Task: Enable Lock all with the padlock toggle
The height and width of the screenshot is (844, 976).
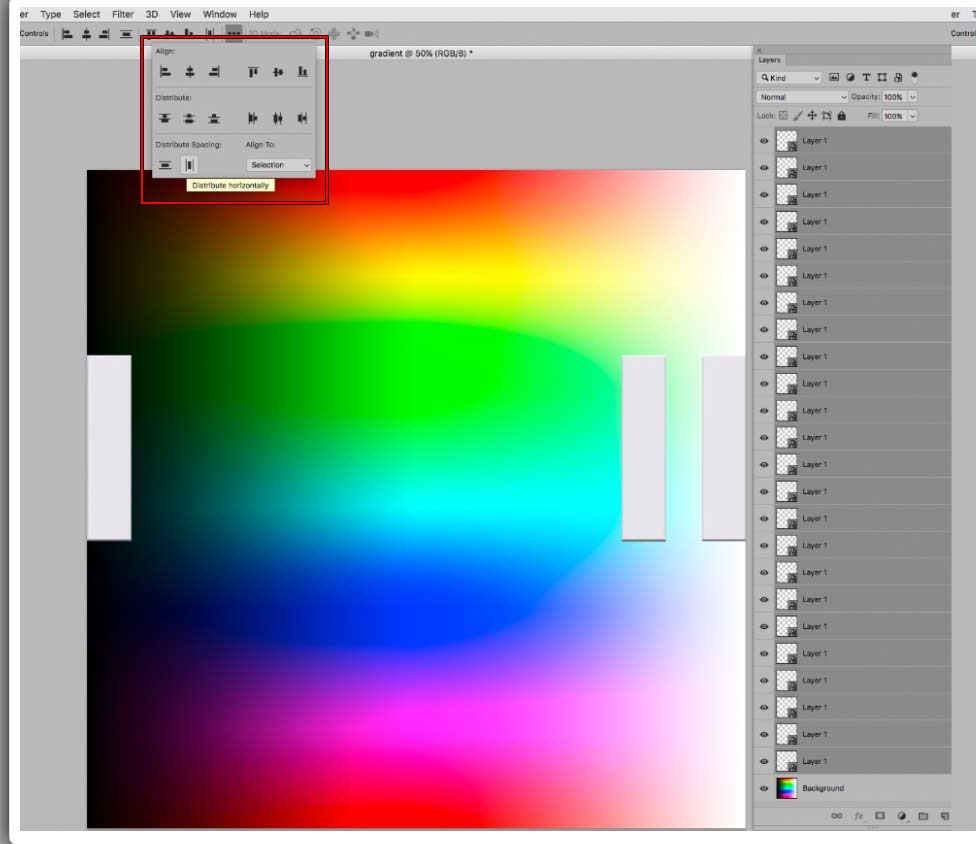Action: click(841, 116)
